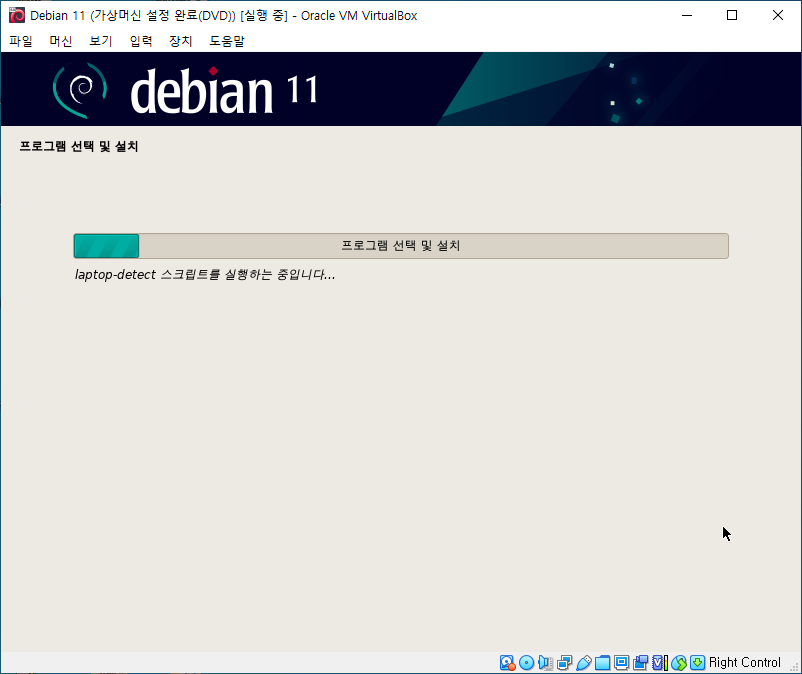Open the 파일 menu

coord(21,41)
